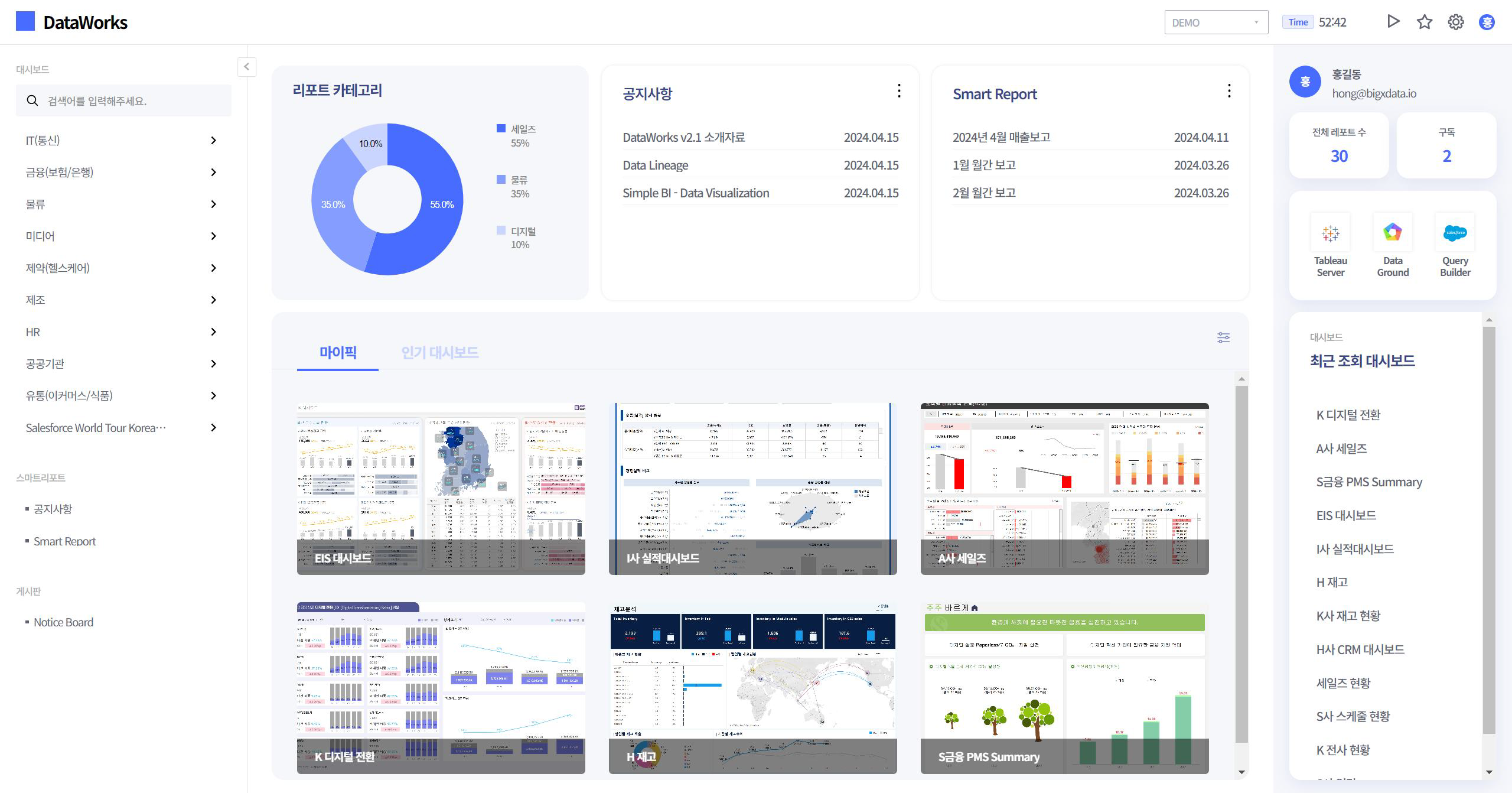Open the DEMO dropdown selector
Viewport: 1512px width, 793px height.
click(x=1216, y=22)
